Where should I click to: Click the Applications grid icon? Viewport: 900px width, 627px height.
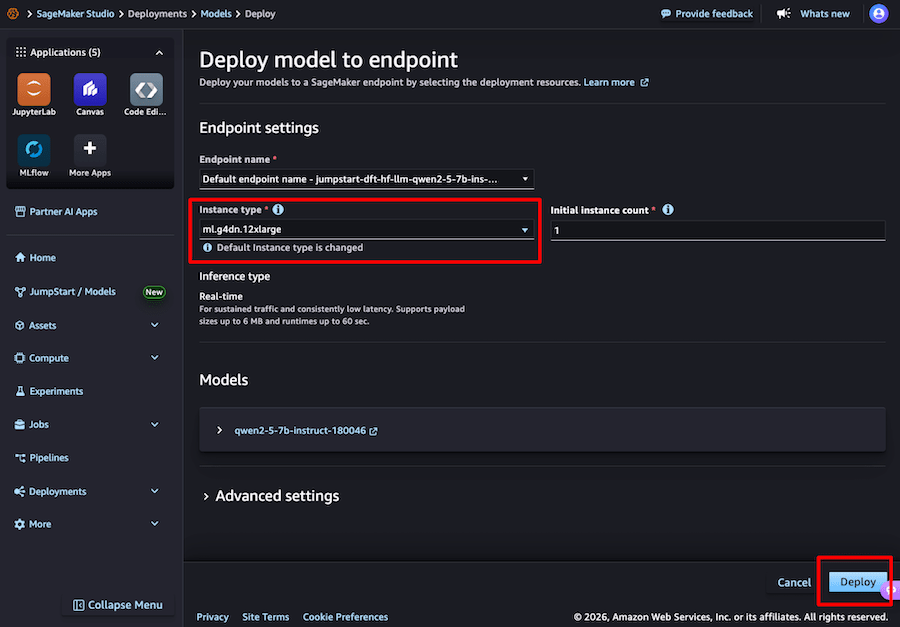(x=21, y=52)
